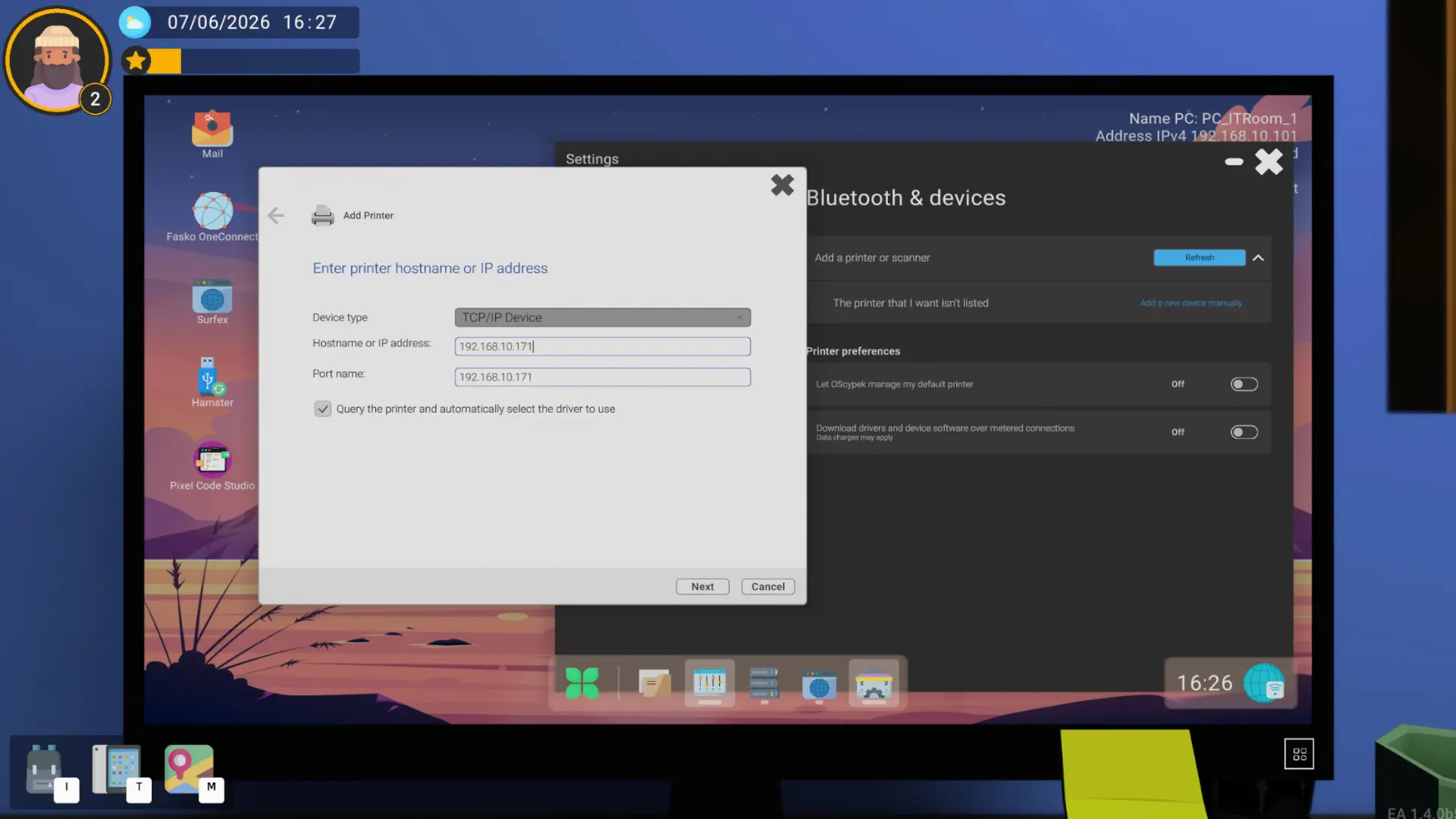Collapse the Add a printer or scanner section
The width and height of the screenshot is (1456, 819).
(x=1258, y=258)
